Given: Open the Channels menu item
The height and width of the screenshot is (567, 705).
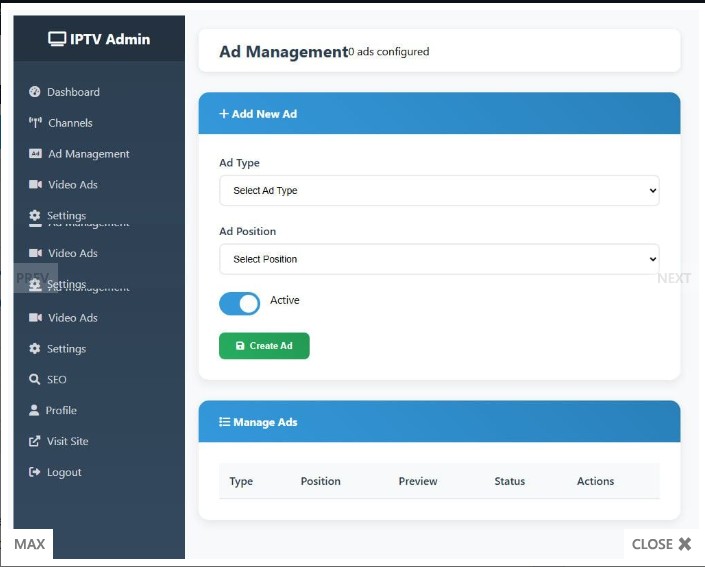Looking at the screenshot, I should pos(70,123).
